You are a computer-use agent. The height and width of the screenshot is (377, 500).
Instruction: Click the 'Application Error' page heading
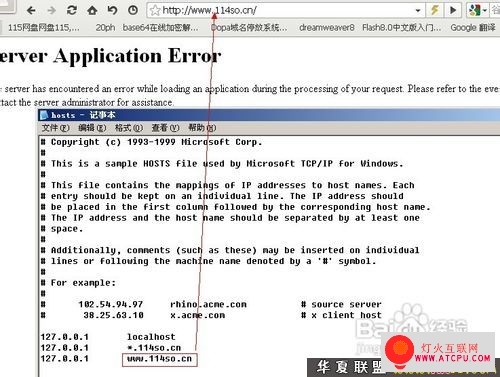click(137, 56)
